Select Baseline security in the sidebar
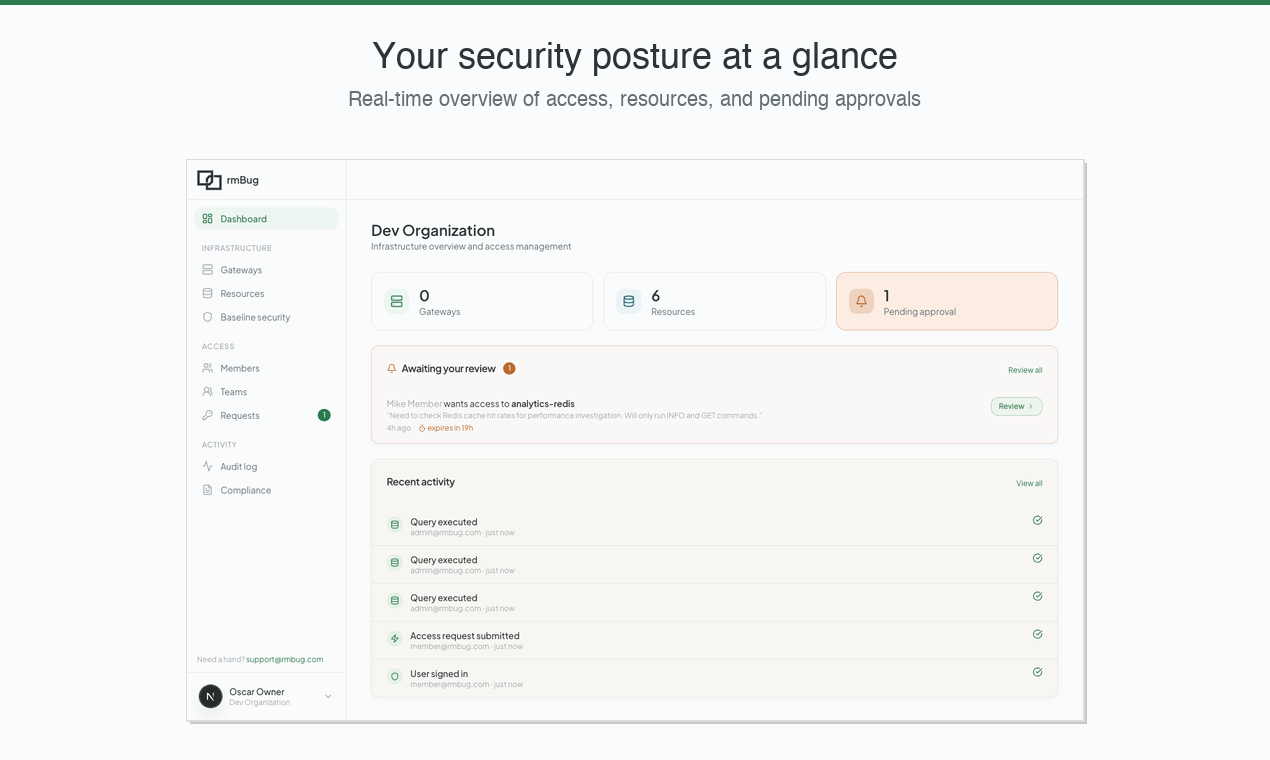1270x760 pixels. click(266, 317)
